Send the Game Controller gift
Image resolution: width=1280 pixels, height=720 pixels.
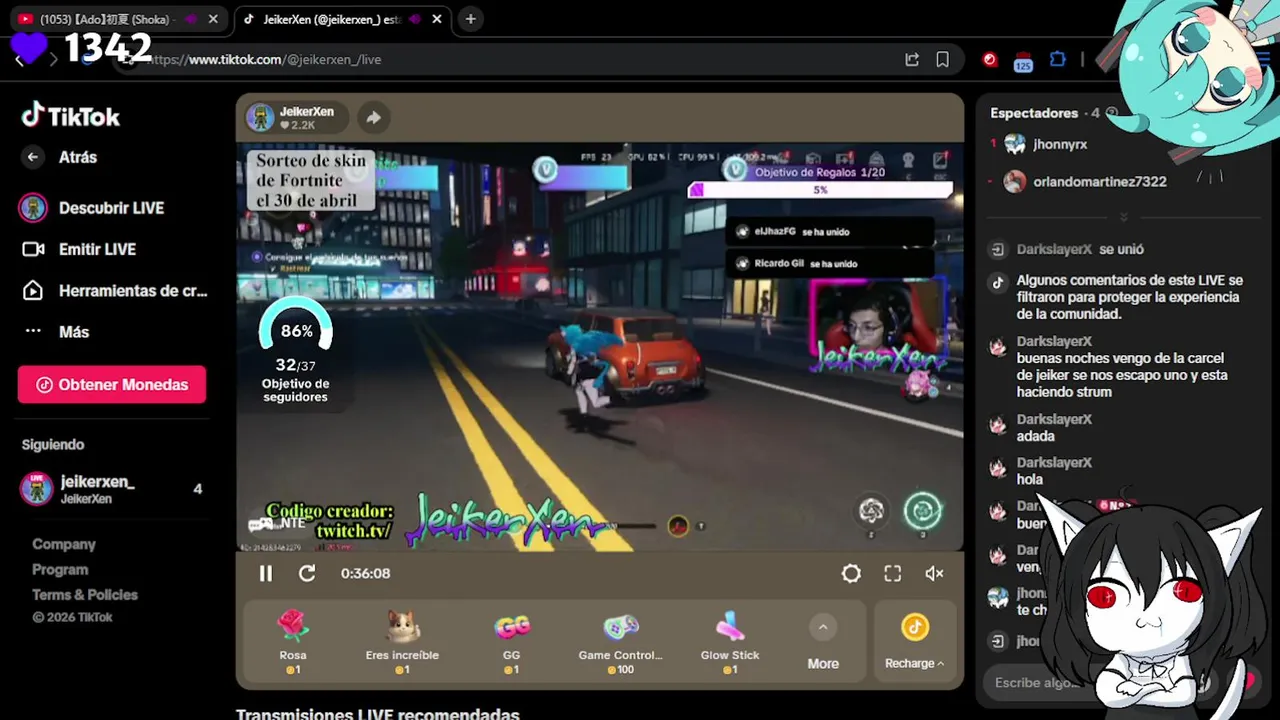click(x=620, y=642)
